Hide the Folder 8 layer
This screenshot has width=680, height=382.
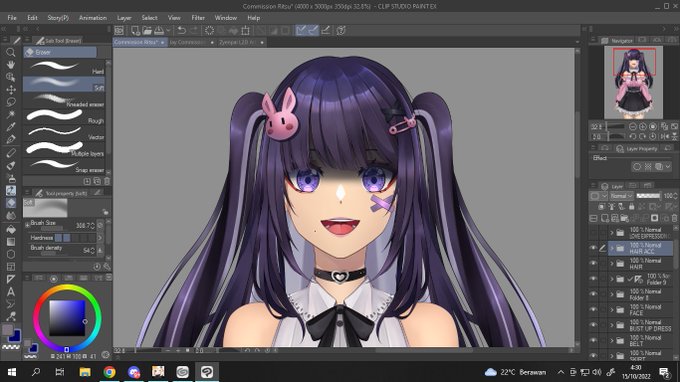[x=593, y=294]
